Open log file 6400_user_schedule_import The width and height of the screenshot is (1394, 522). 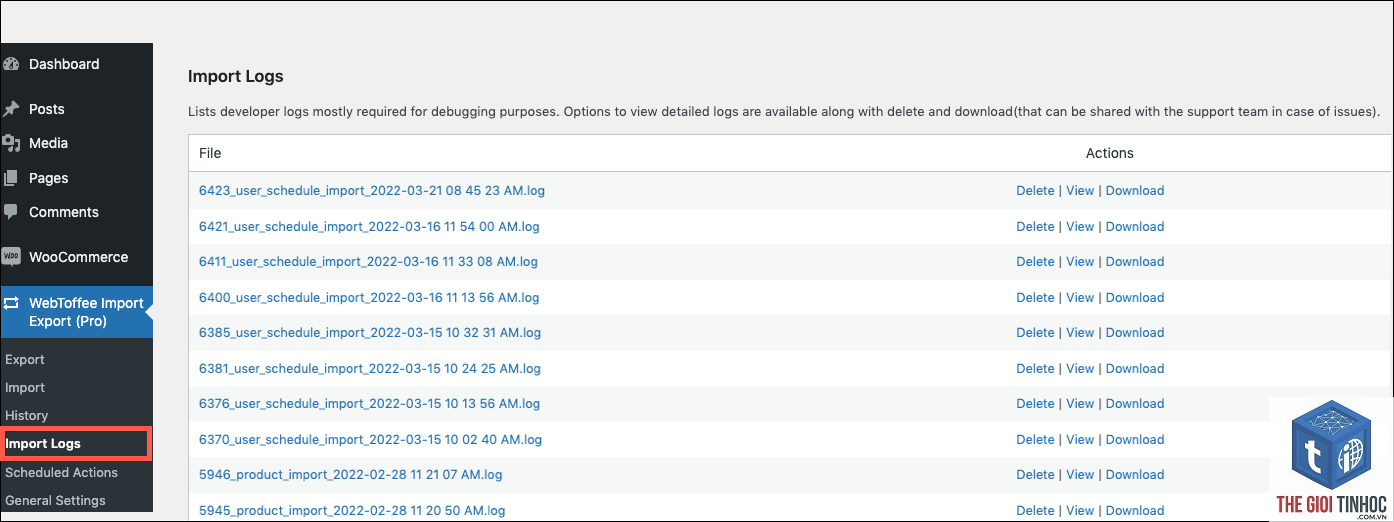point(369,297)
